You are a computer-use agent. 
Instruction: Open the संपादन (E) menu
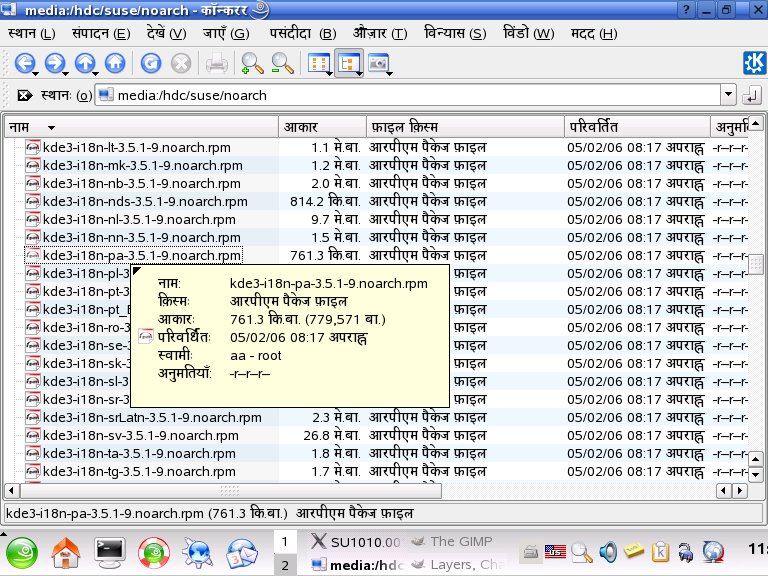point(101,33)
